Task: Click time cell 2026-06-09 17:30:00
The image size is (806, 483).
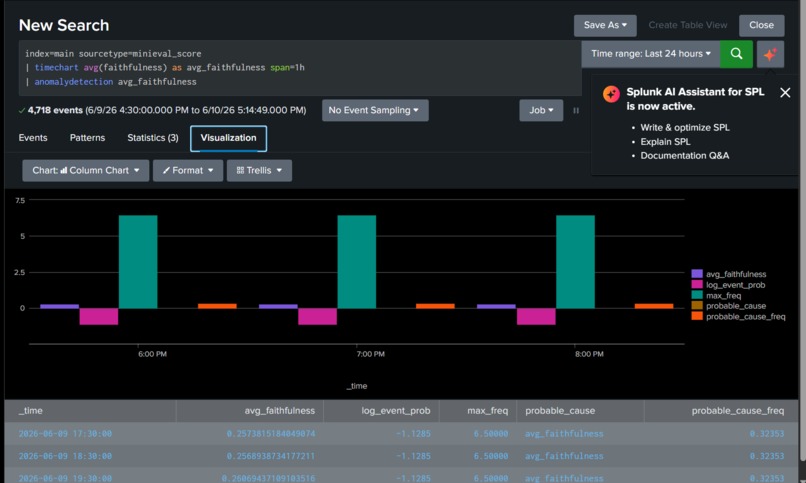Action: [65, 434]
